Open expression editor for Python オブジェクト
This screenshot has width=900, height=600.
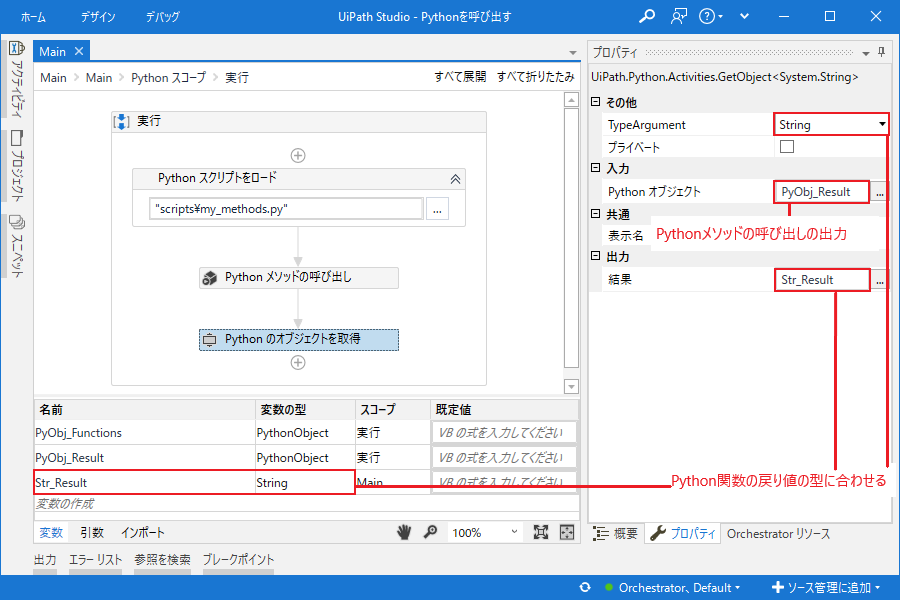click(x=879, y=192)
